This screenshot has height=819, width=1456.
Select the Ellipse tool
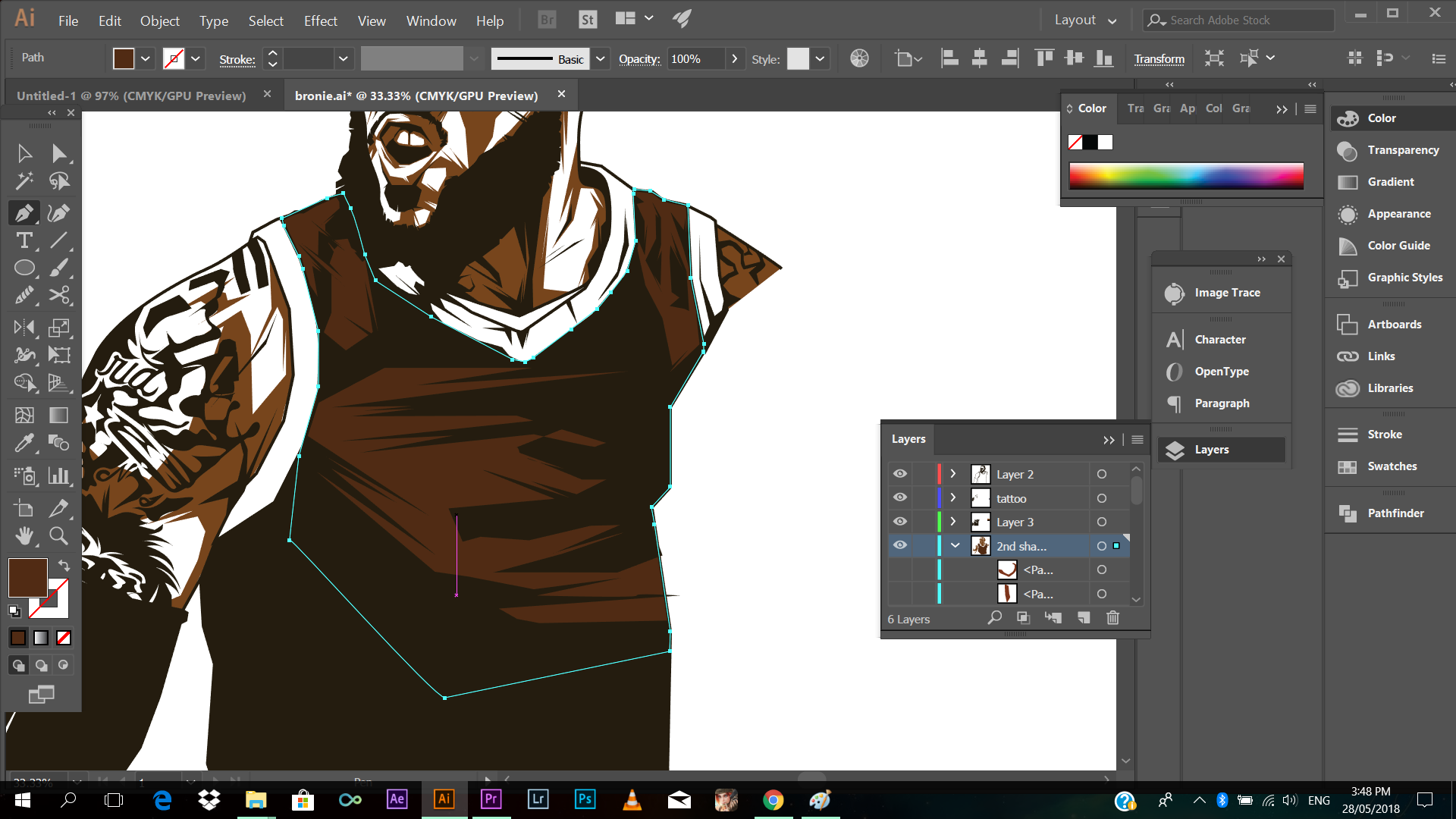24,268
